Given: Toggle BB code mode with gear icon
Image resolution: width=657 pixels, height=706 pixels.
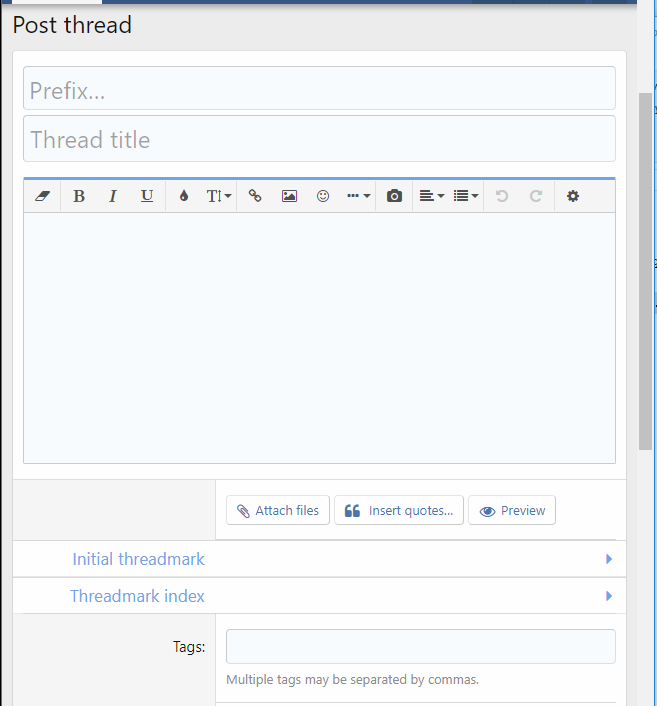Looking at the screenshot, I should (573, 196).
